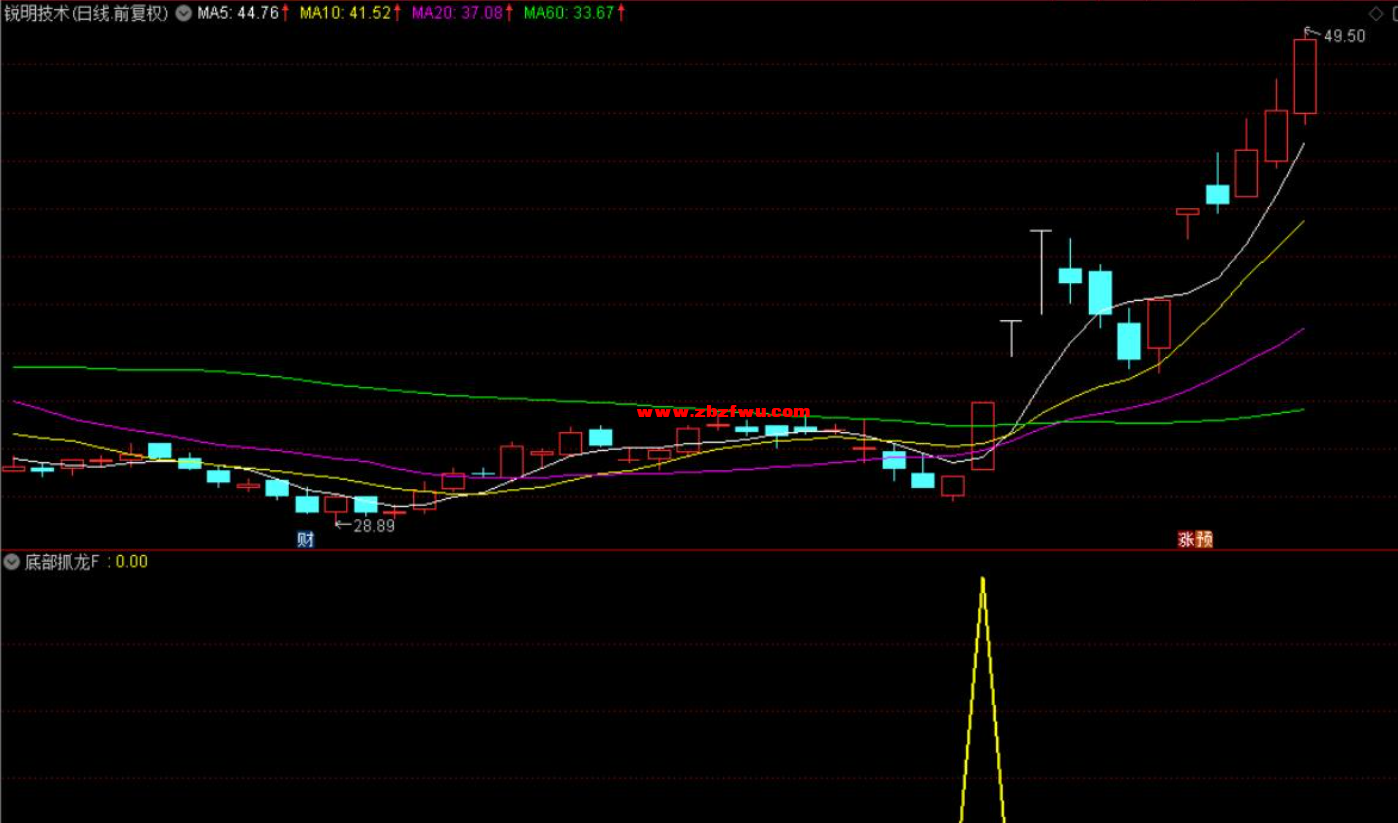The image size is (1398, 823).
Task: Open the 预 forecast marker
Action: [x=1205, y=539]
